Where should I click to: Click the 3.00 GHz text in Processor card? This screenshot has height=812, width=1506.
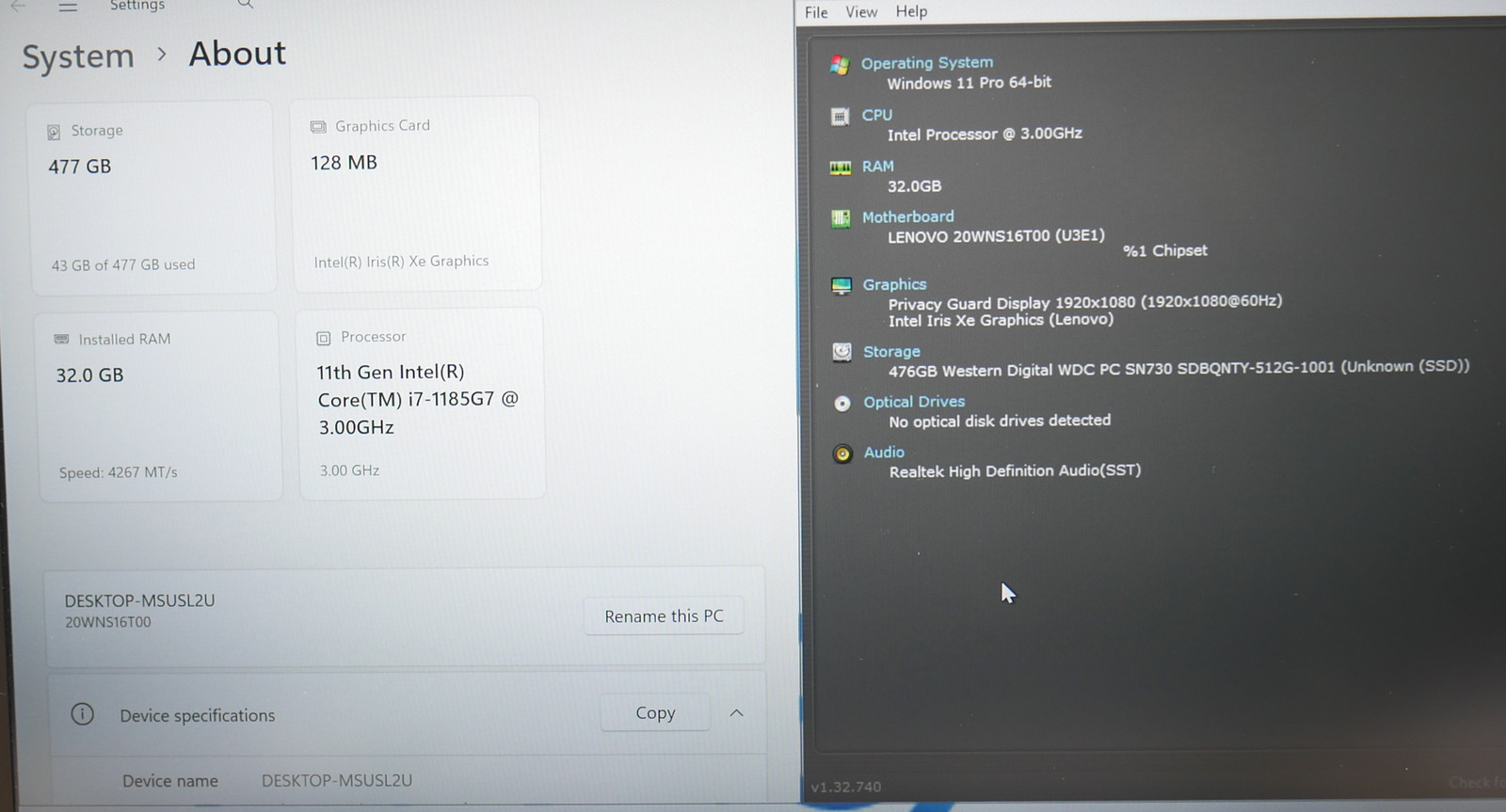click(x=349, y=470)
